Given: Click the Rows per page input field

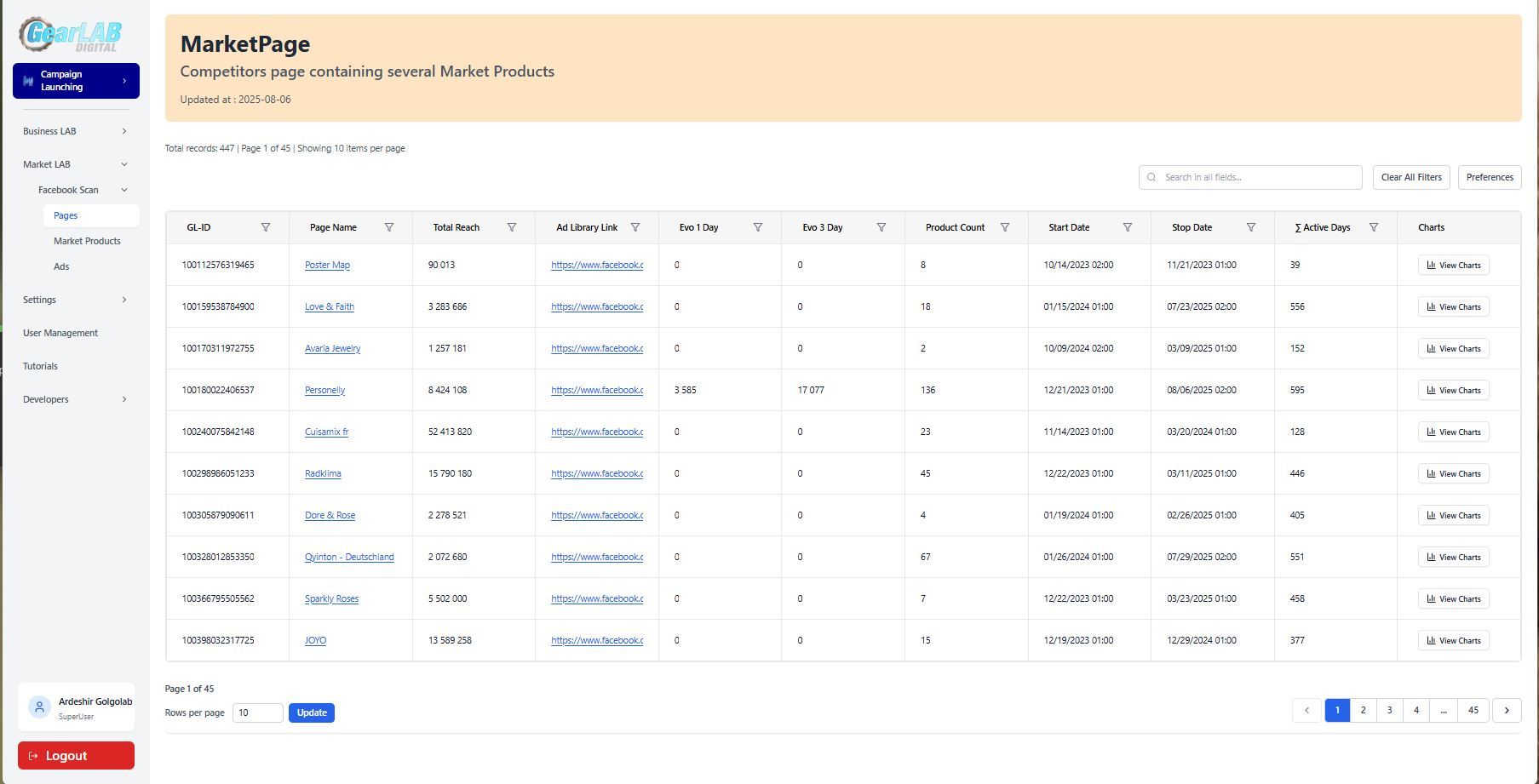Looking at the screenshot, I should (x=257, y=712).
